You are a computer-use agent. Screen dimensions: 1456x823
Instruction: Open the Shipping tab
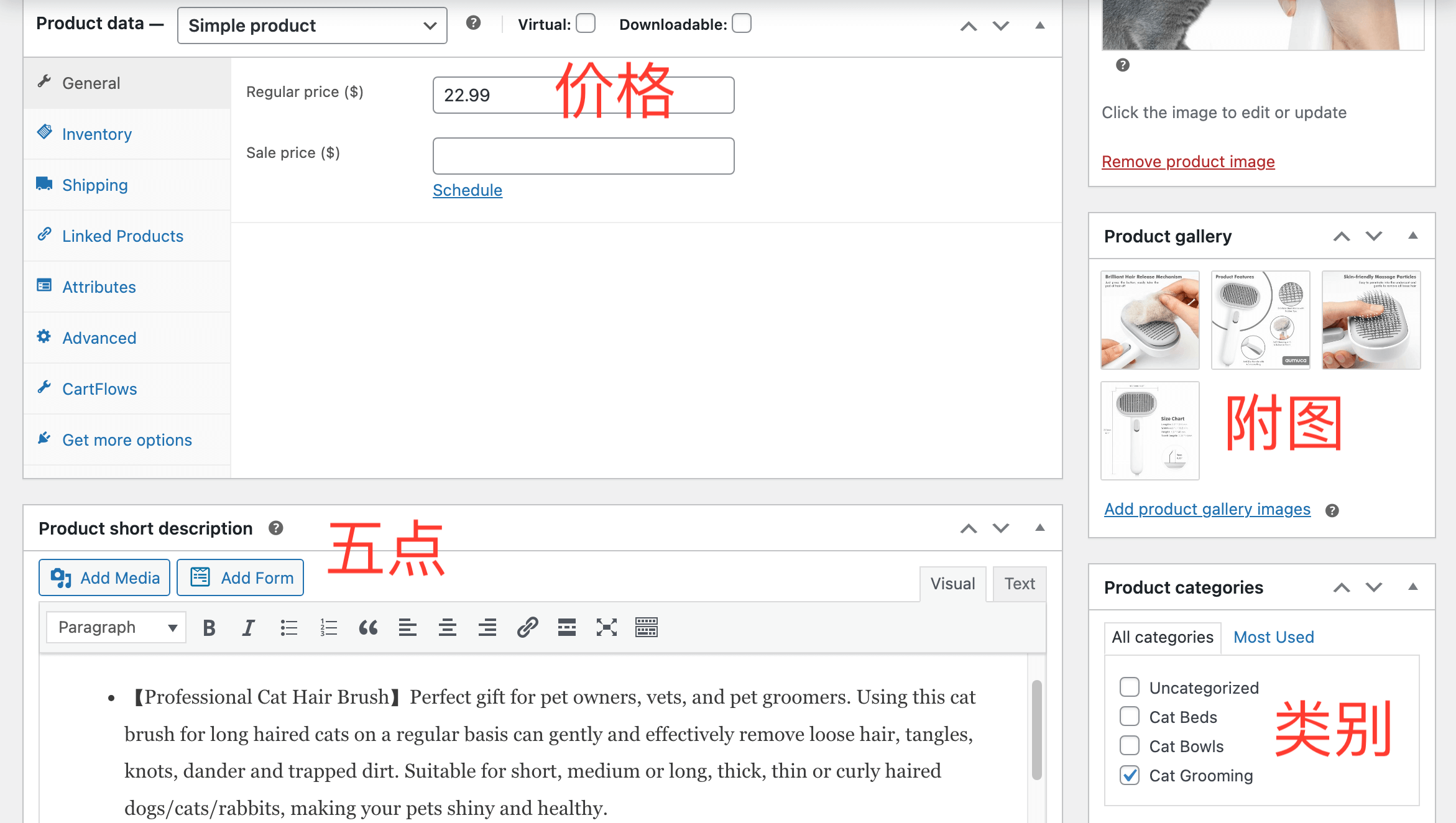coord(127,185)
